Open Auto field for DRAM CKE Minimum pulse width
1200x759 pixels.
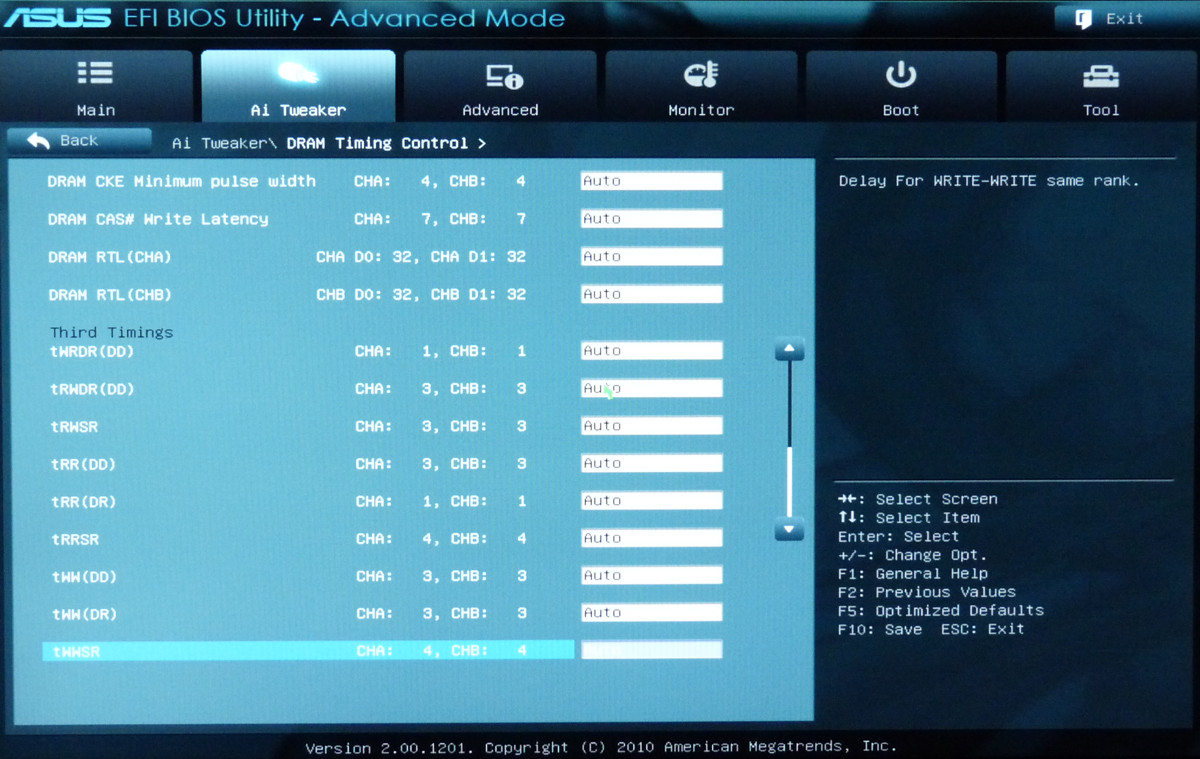651,181
